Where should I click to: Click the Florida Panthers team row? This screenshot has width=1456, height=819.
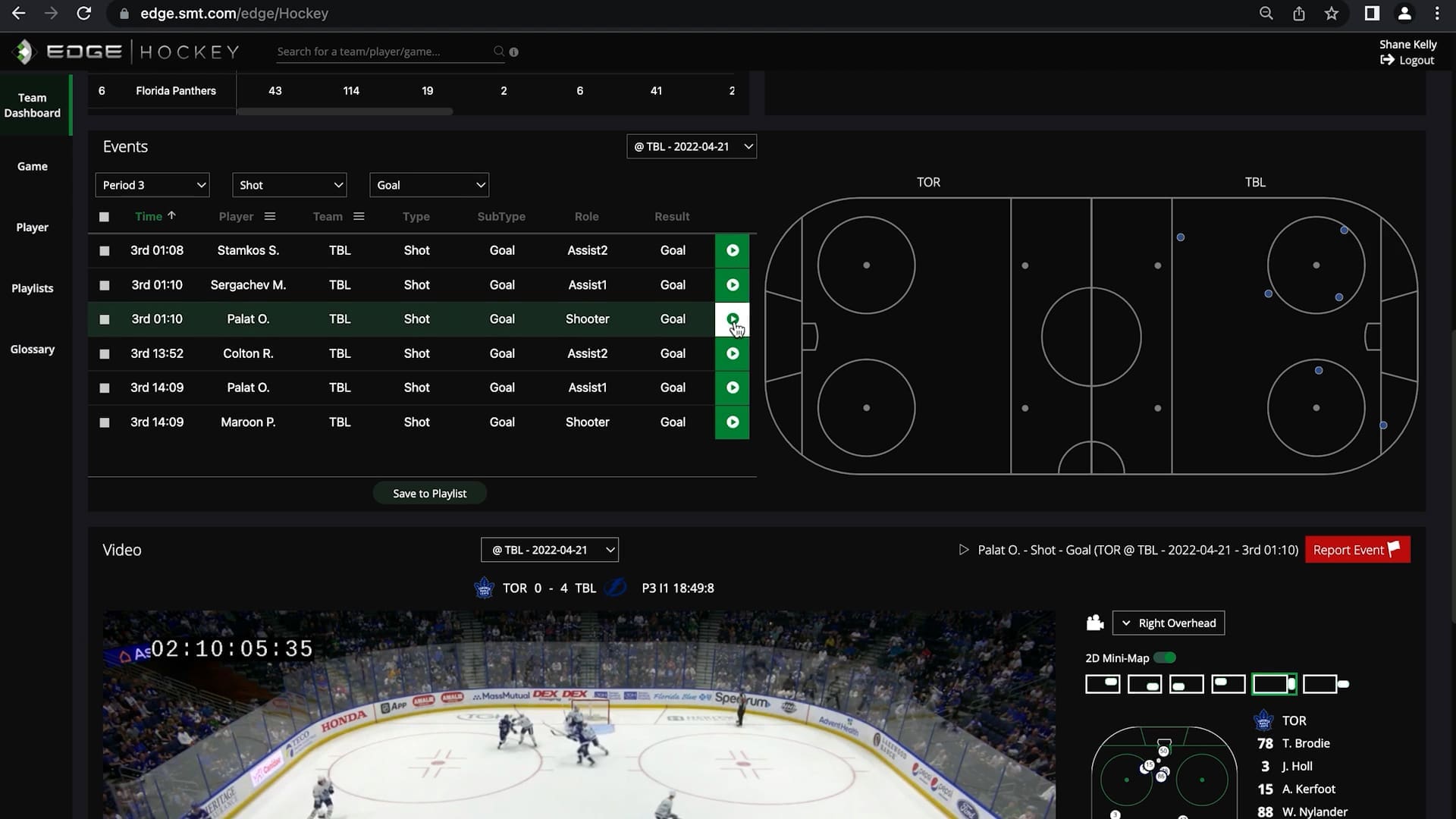click(x=419, y=90)
